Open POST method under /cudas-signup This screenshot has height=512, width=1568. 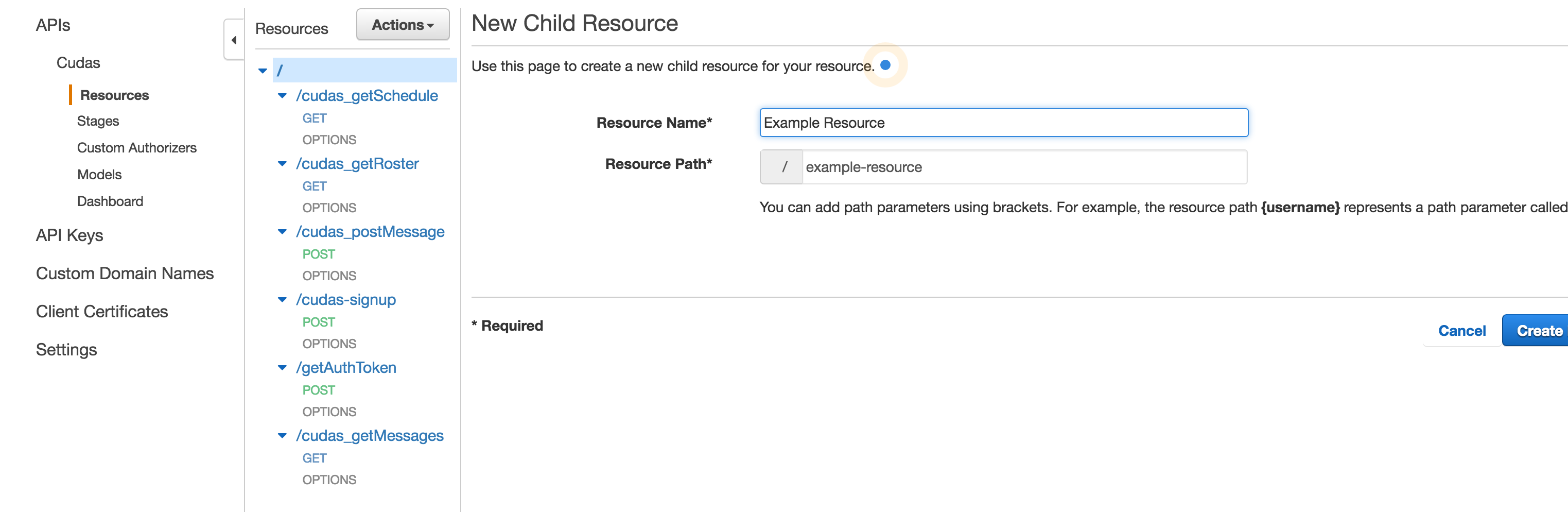click(318, 322)
